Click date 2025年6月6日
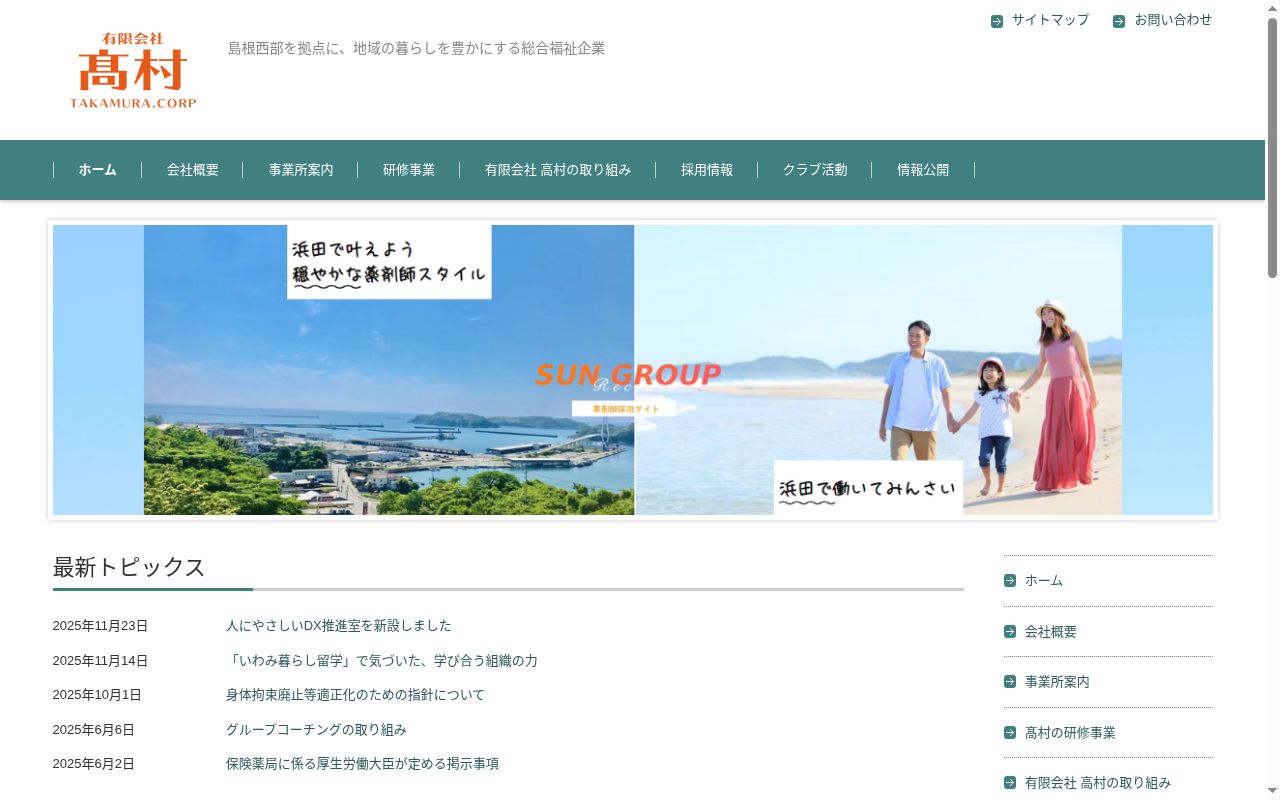Screen dimensions: 1280x800 pyautogui.click(x=93, y=730)
